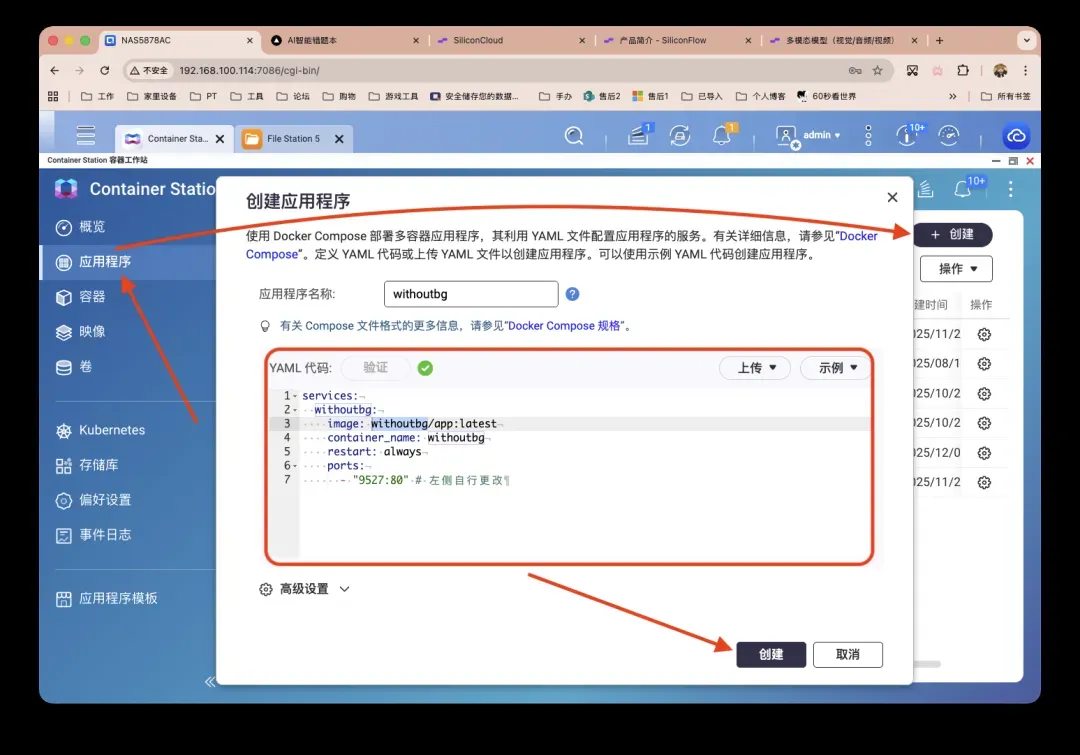Switch to the File Station 5 tab

click(293, 139)
